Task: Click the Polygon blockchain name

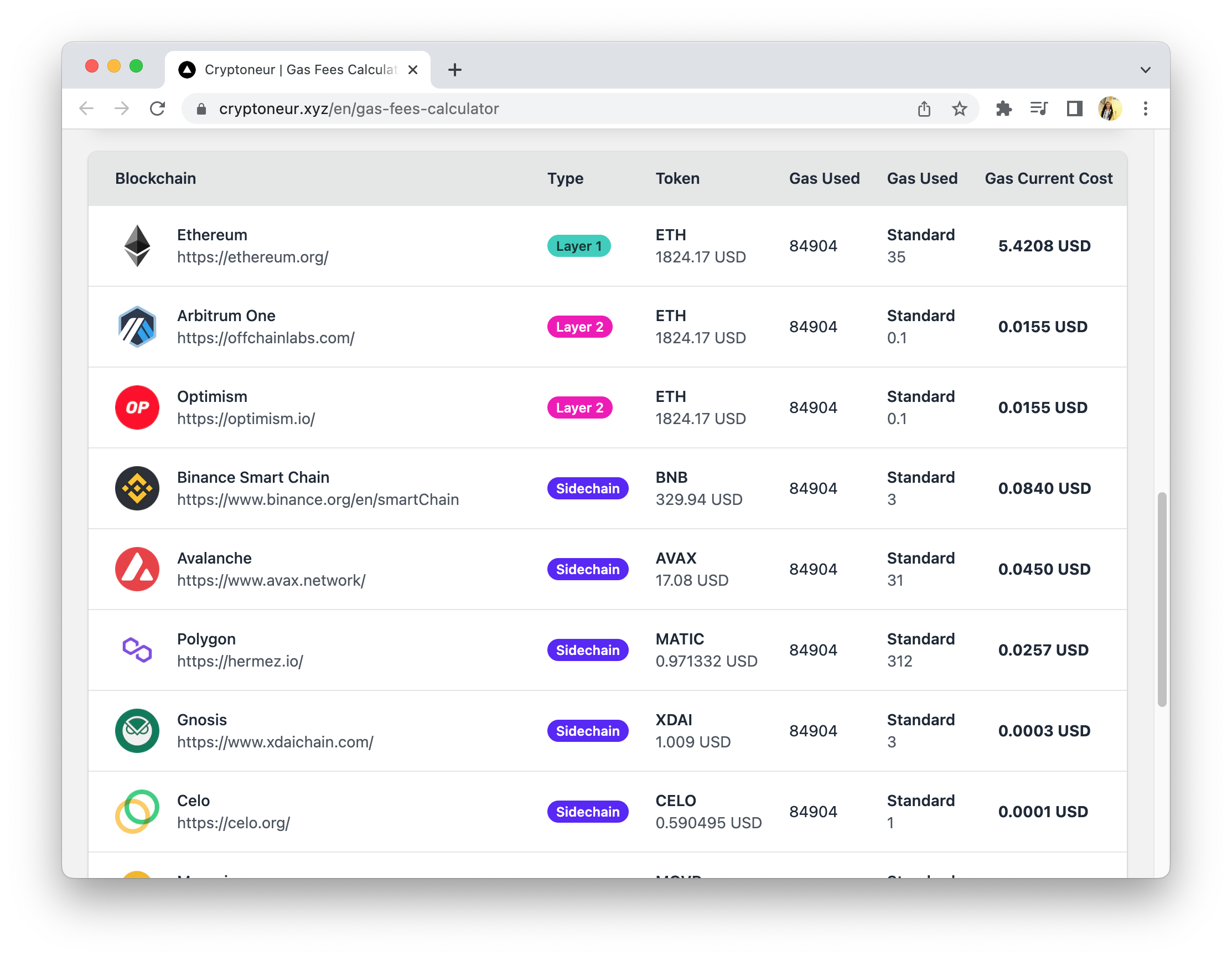Action: [x=206, y=639]
